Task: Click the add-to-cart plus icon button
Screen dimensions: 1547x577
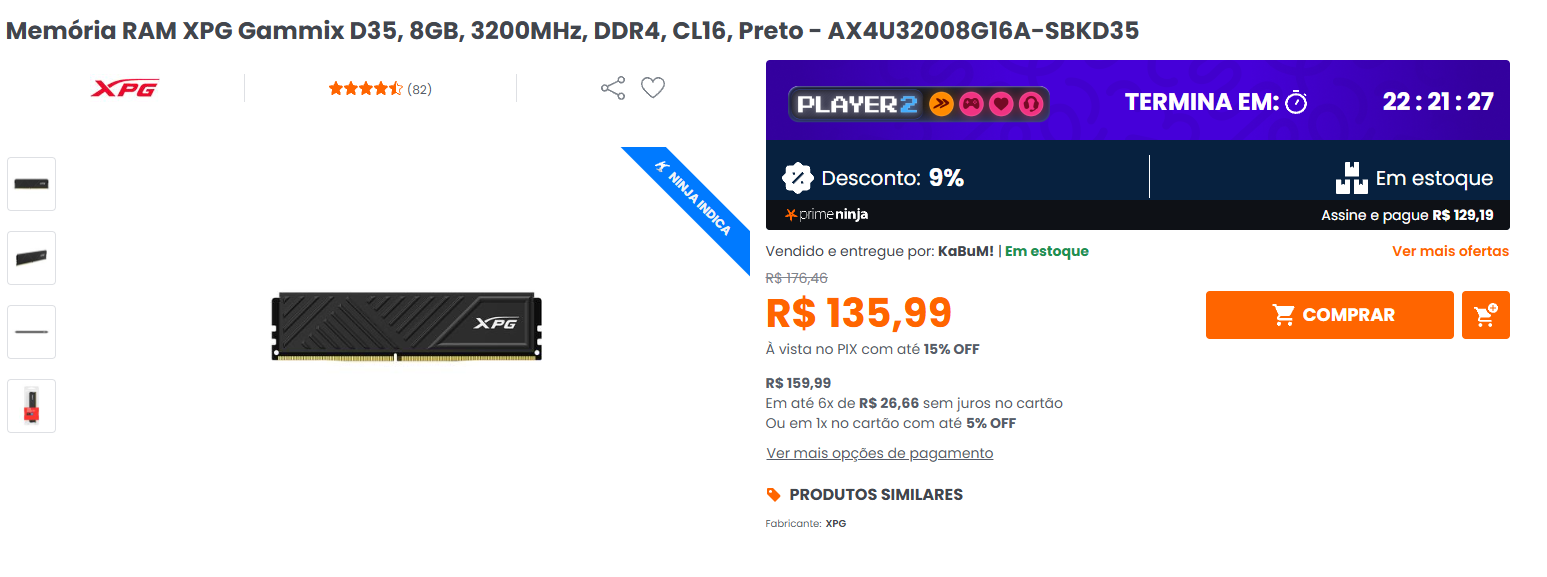Action: pyautogui.click(x=1485, y=315)
